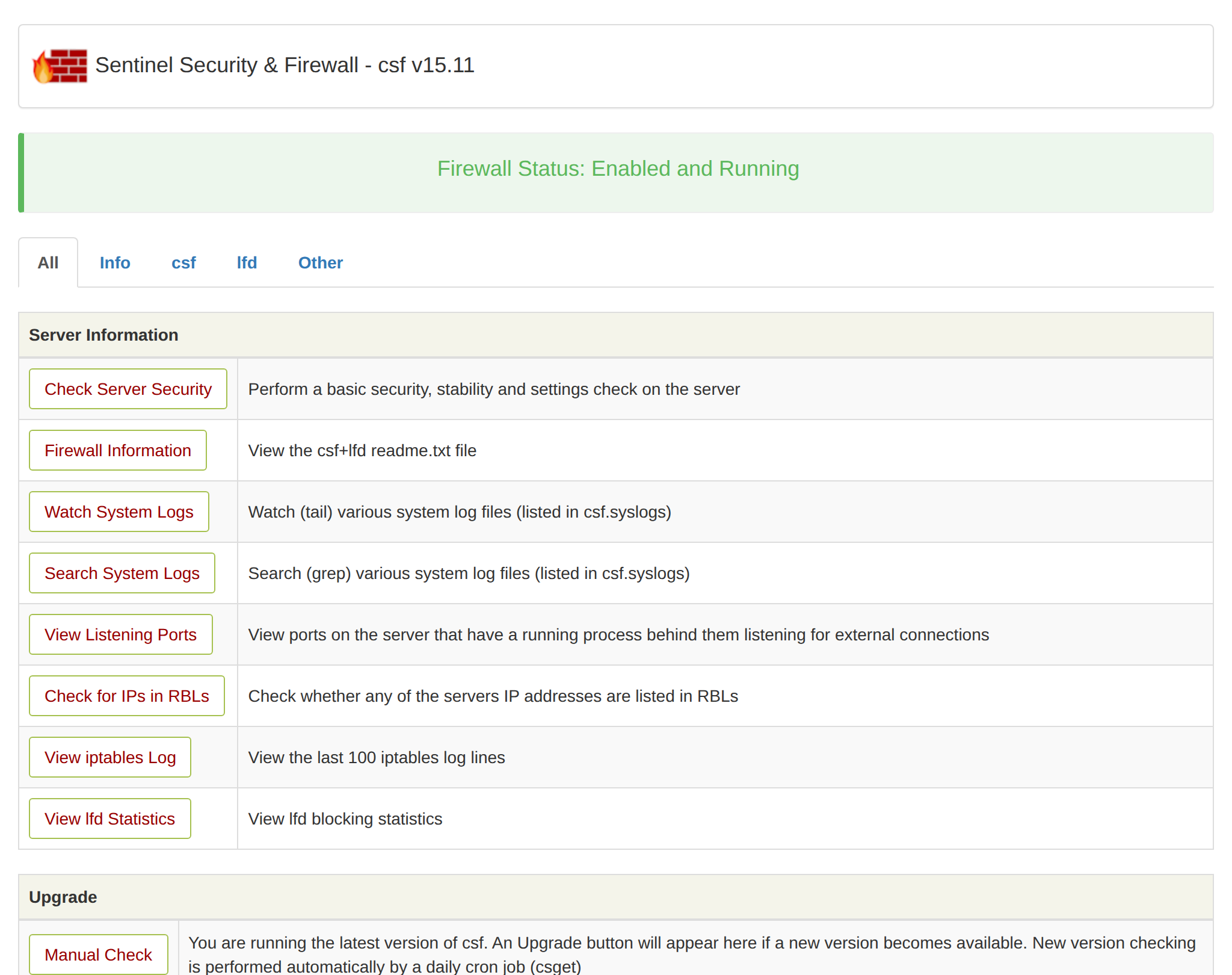Click View lfd Statistics button
1232x975 pixels.
(110, 819)
